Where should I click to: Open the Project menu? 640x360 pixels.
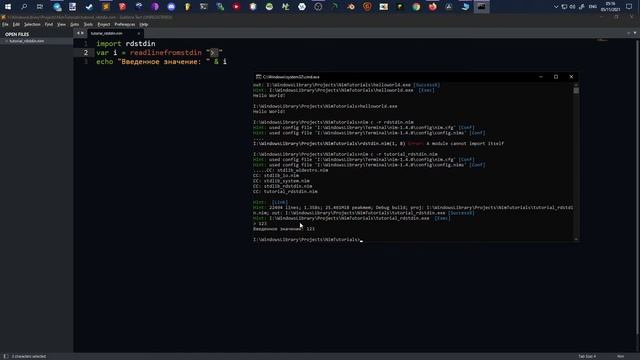pyautogui.click(x=104, y=24)
